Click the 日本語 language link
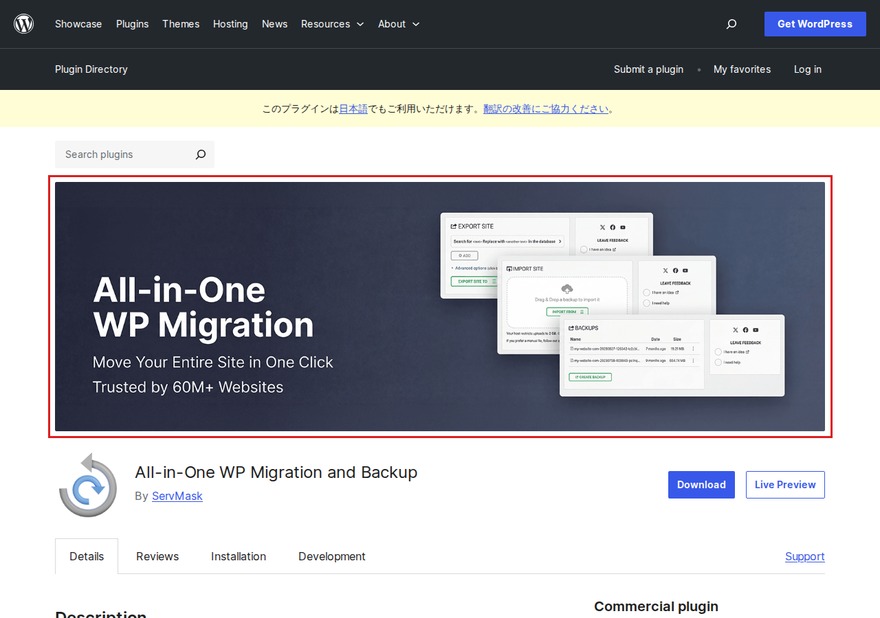880x618 pixels. (x=353, y=109)
